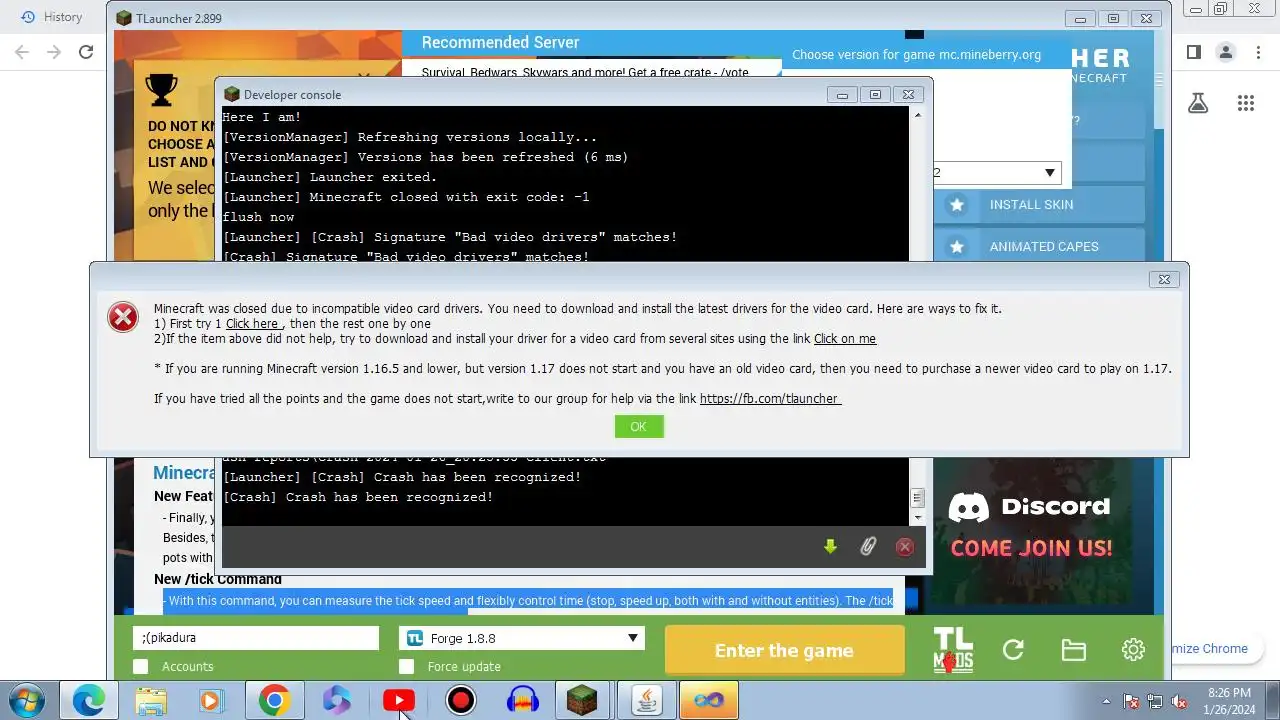
Task: Open Microsoft Edge from the taskbar
Action: (x=89, y=700)
